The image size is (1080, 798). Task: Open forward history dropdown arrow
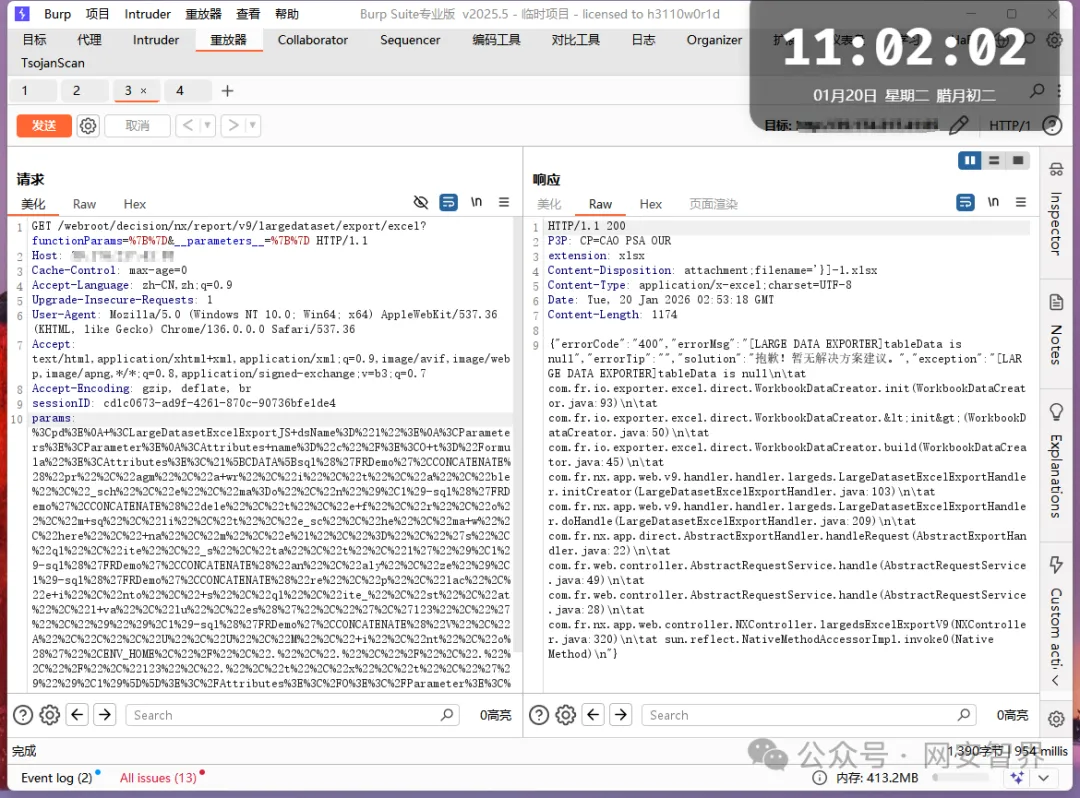click(x=253, y=125)
